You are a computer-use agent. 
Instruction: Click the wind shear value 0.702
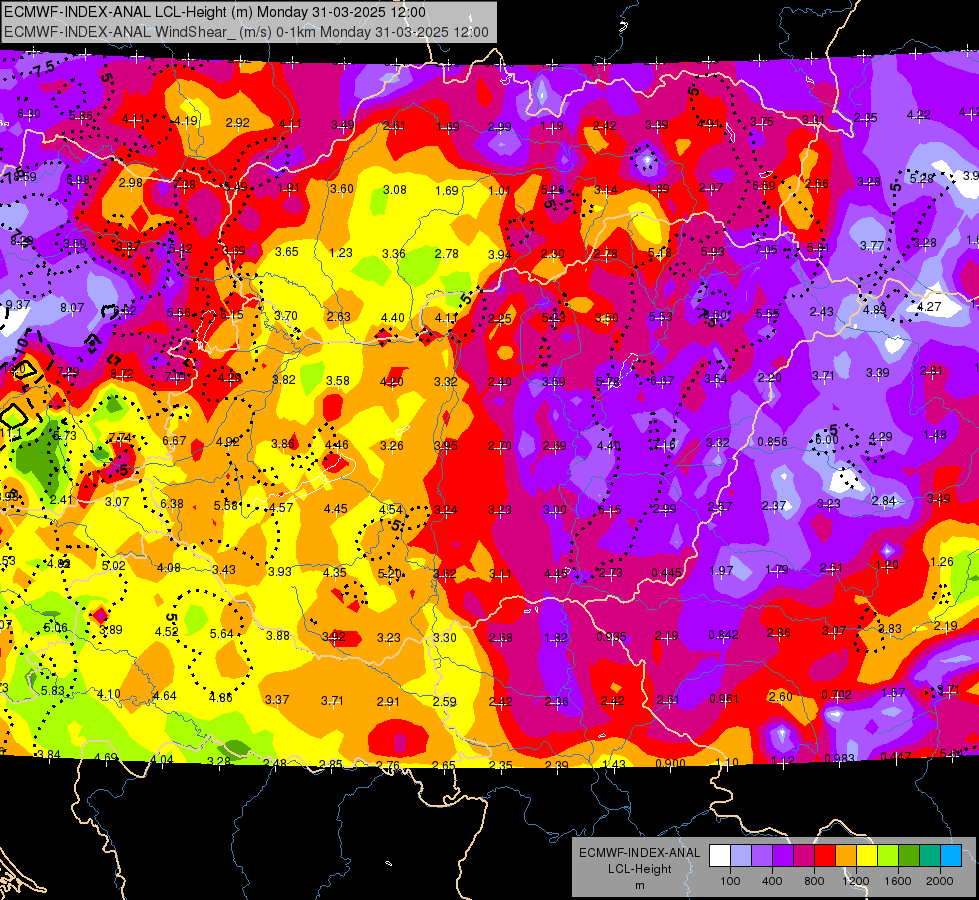[836, 695]
